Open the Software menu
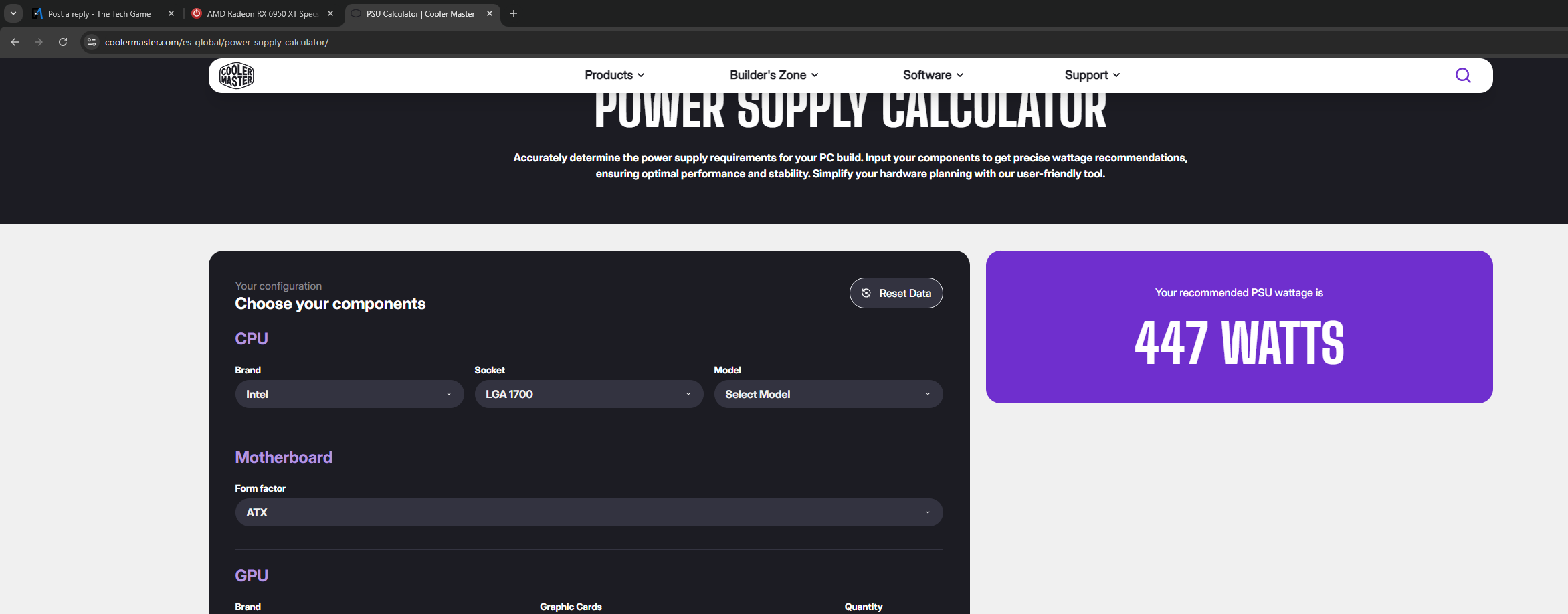The height and width of the screenshot is (614, 1568). (933, 75)
